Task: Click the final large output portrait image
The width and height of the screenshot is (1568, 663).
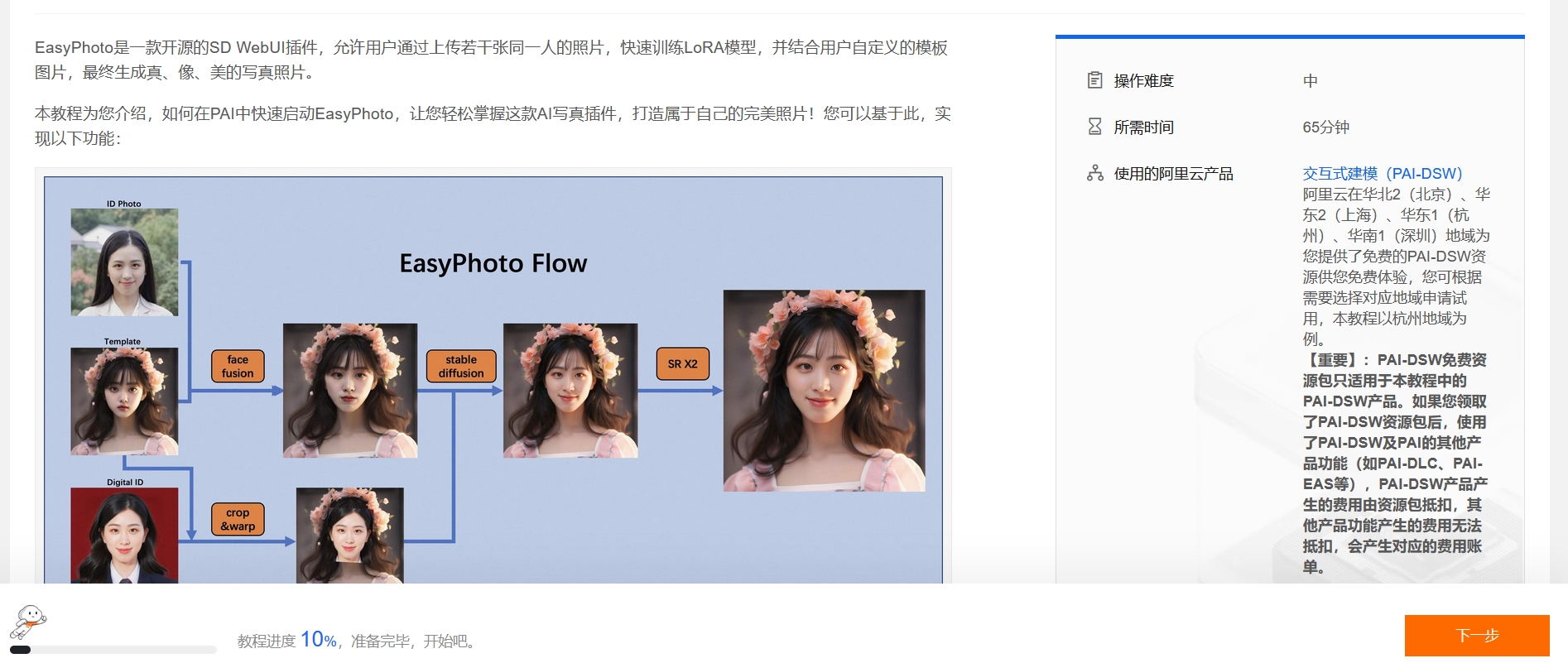Action: 825,391
